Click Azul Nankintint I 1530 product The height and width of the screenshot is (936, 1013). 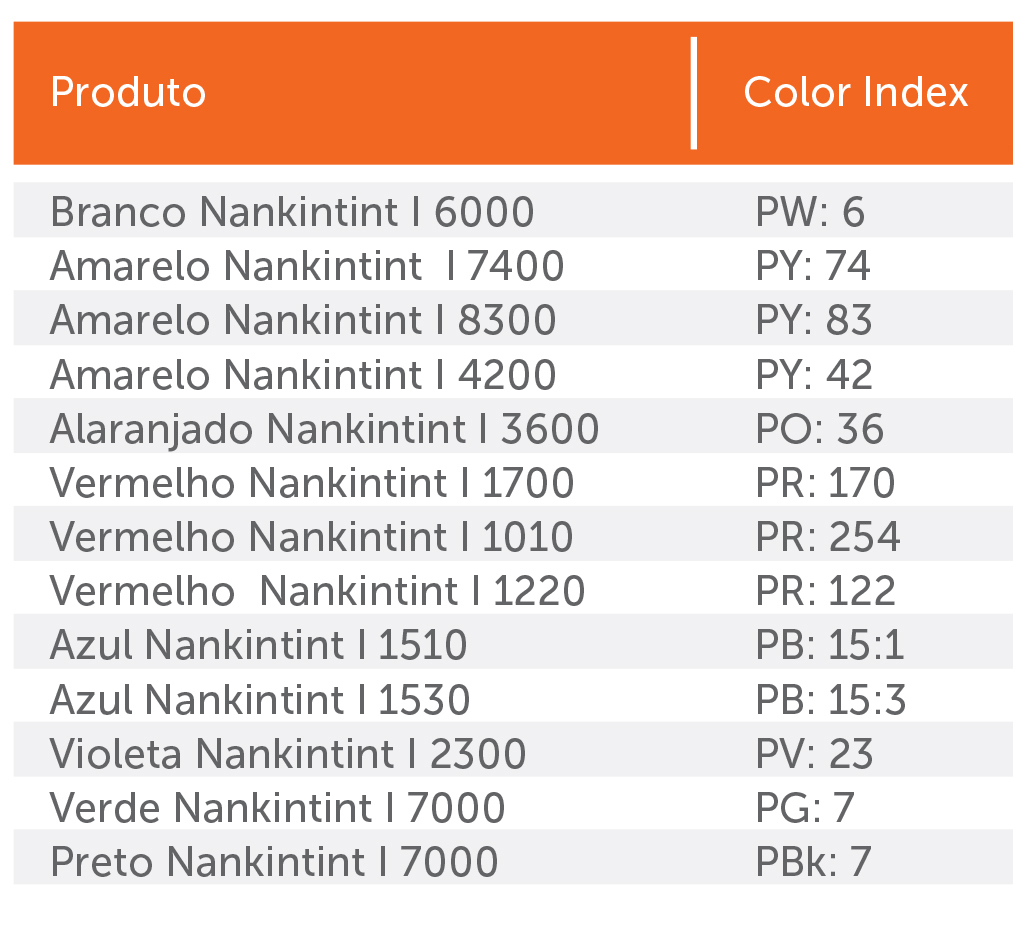click(x=260, y=699)
